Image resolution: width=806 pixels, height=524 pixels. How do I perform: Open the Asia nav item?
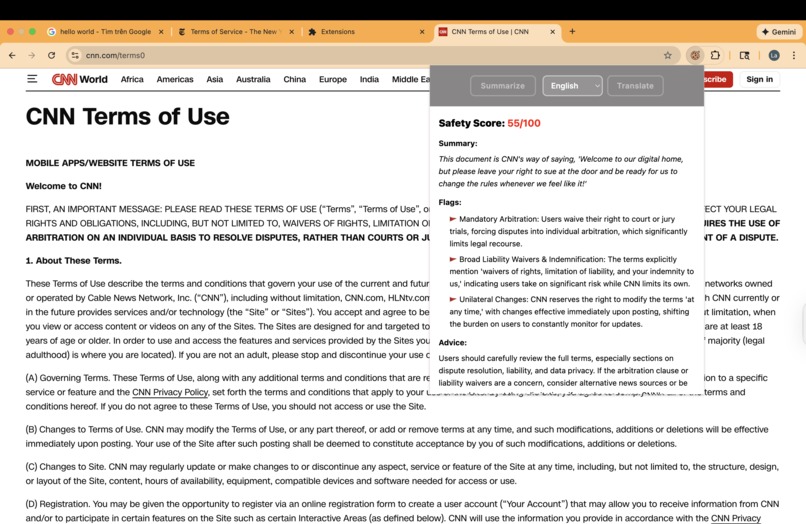214,79
